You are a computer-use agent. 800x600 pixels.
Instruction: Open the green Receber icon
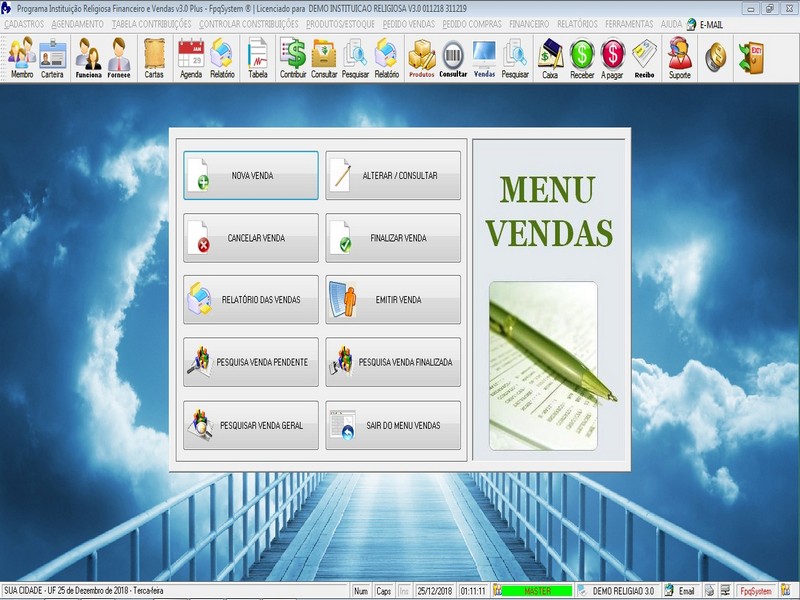coord(582,58)
